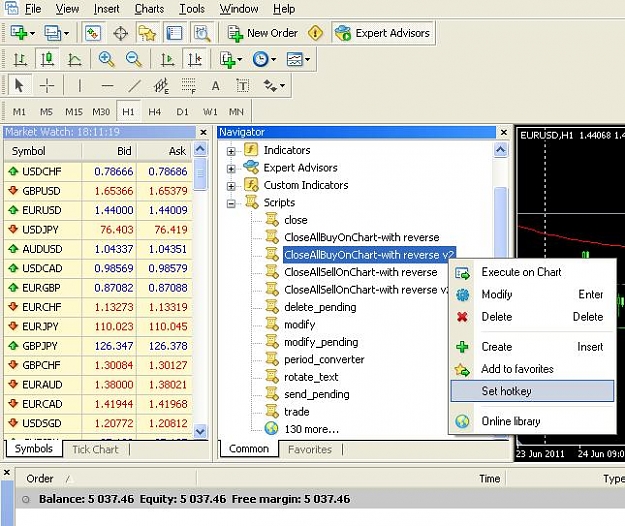Open the Data Window crosshair icon
Screen dimensions: 625x526
120,33
